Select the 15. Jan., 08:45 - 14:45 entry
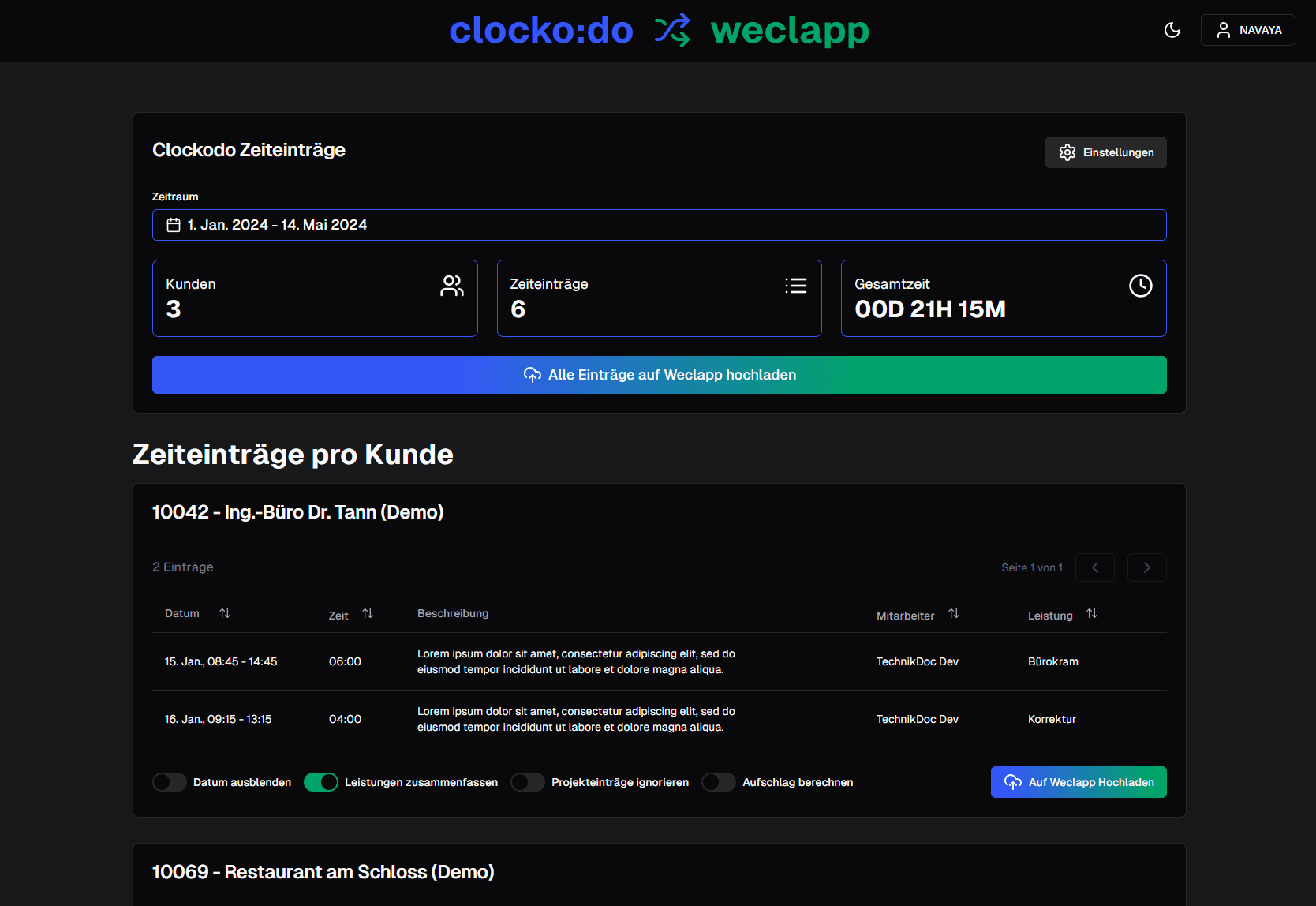The width and height of the screenshot is (1316, 906). point(221,661)
